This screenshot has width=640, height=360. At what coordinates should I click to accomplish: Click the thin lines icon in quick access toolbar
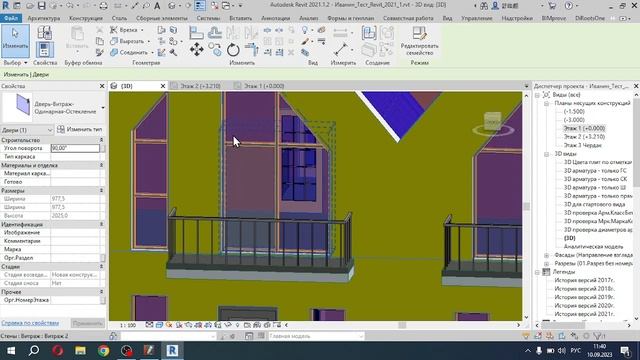click(x=200, y=6)
